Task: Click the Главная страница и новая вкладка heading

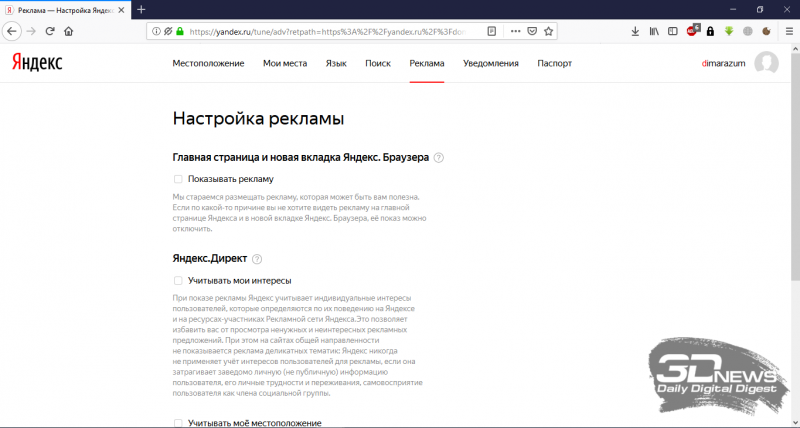Action: (301, 157)
